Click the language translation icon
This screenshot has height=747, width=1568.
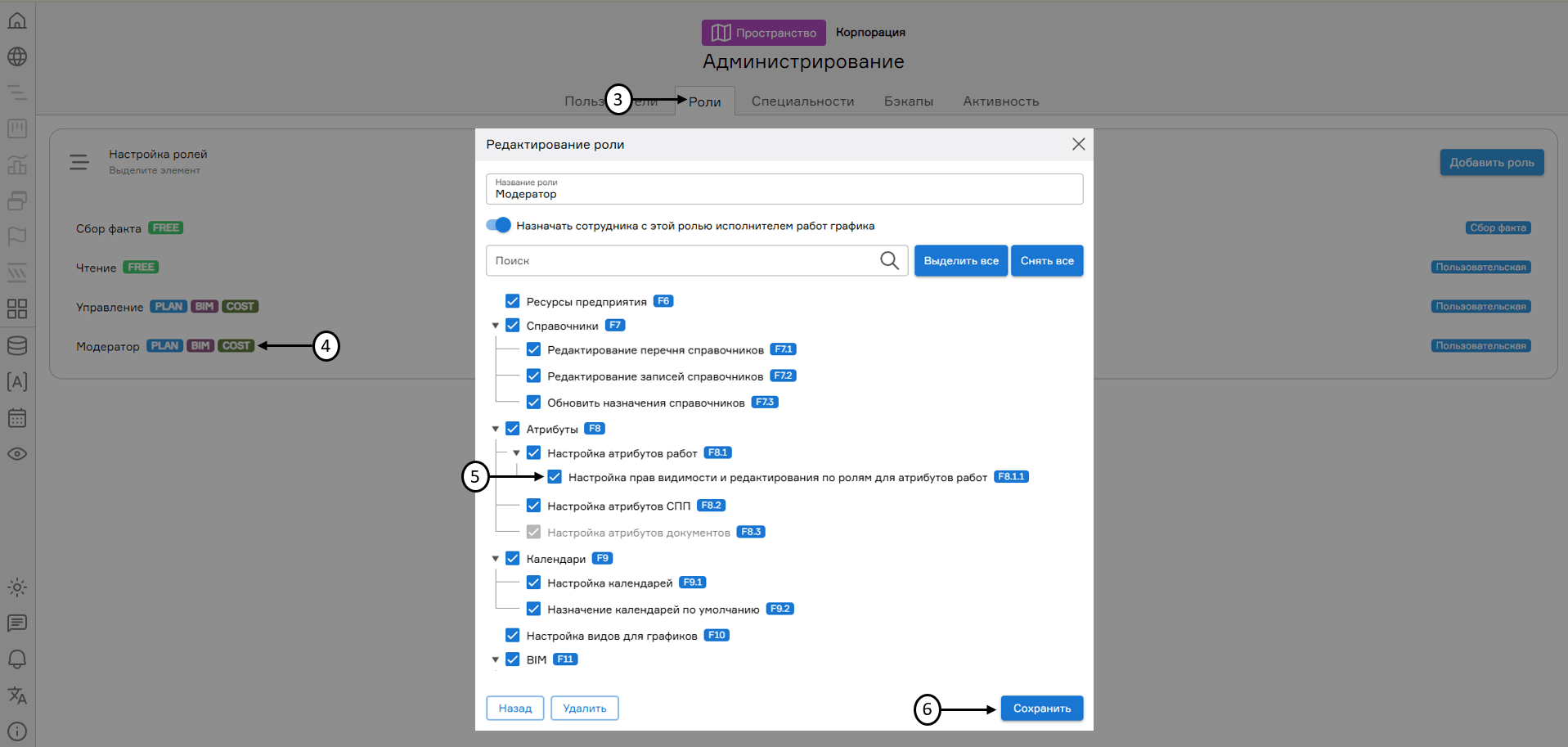(17, 695)
